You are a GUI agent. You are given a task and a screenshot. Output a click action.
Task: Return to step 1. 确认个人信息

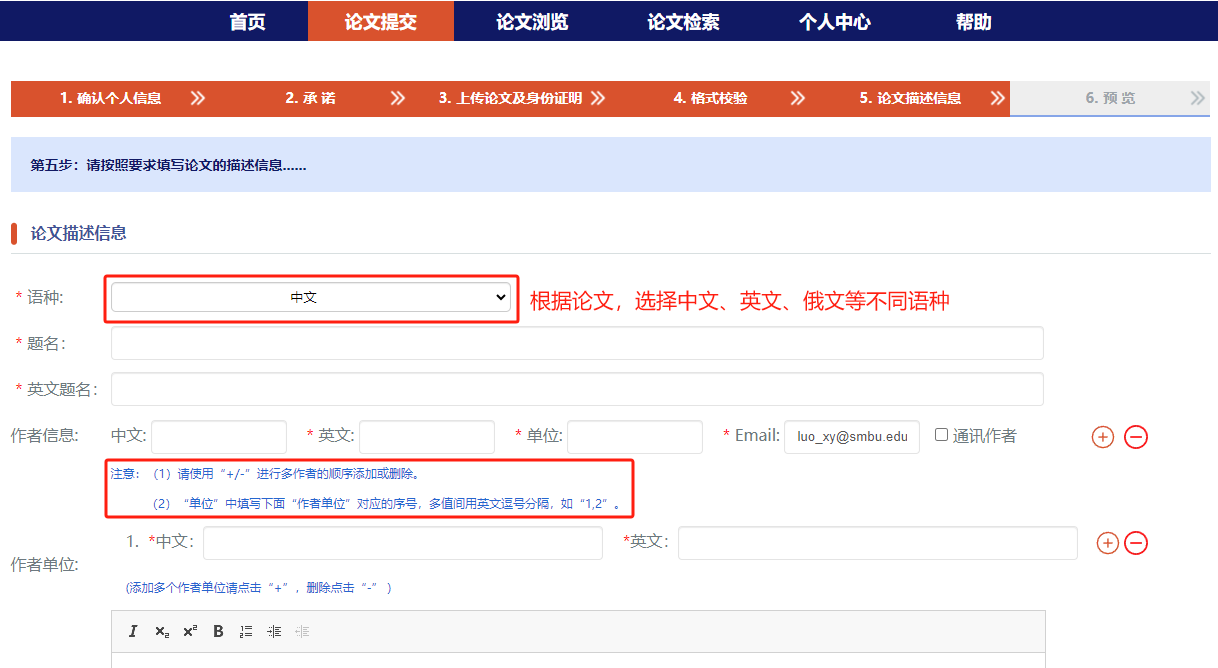(110, 98)
